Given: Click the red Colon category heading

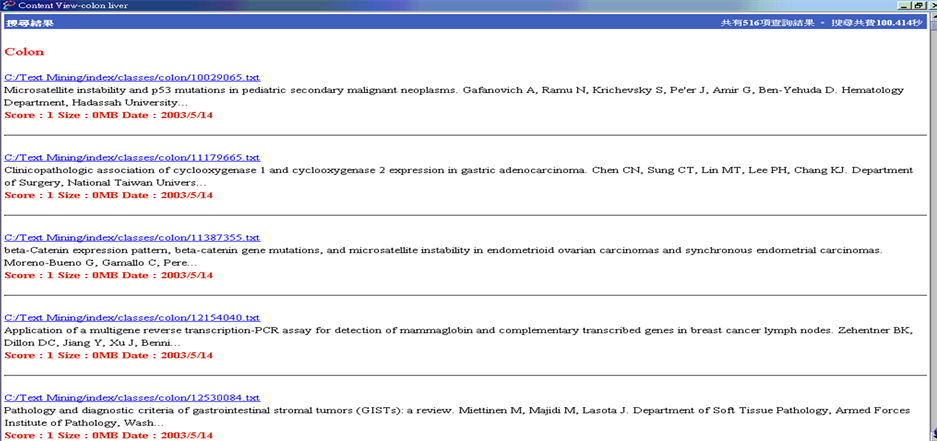Looking at the screenshot, I should (24, 51).
